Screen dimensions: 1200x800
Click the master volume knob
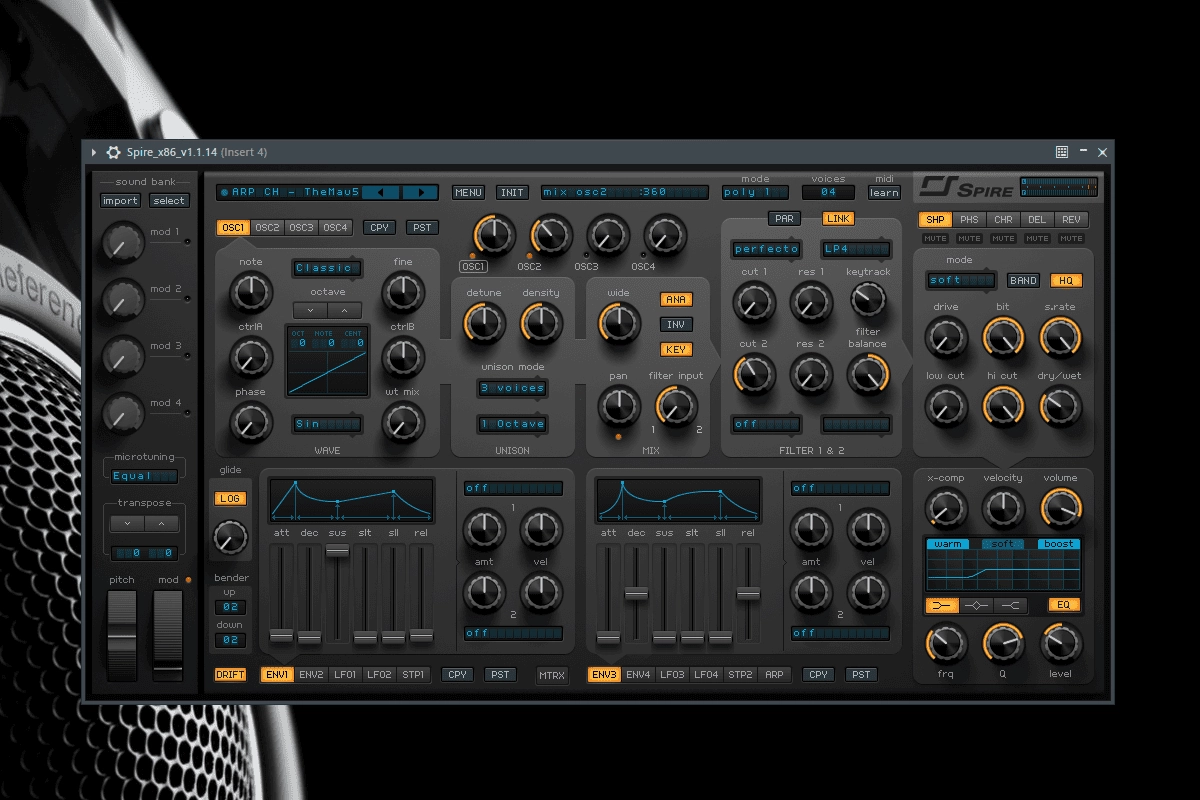click(1060, 508)
